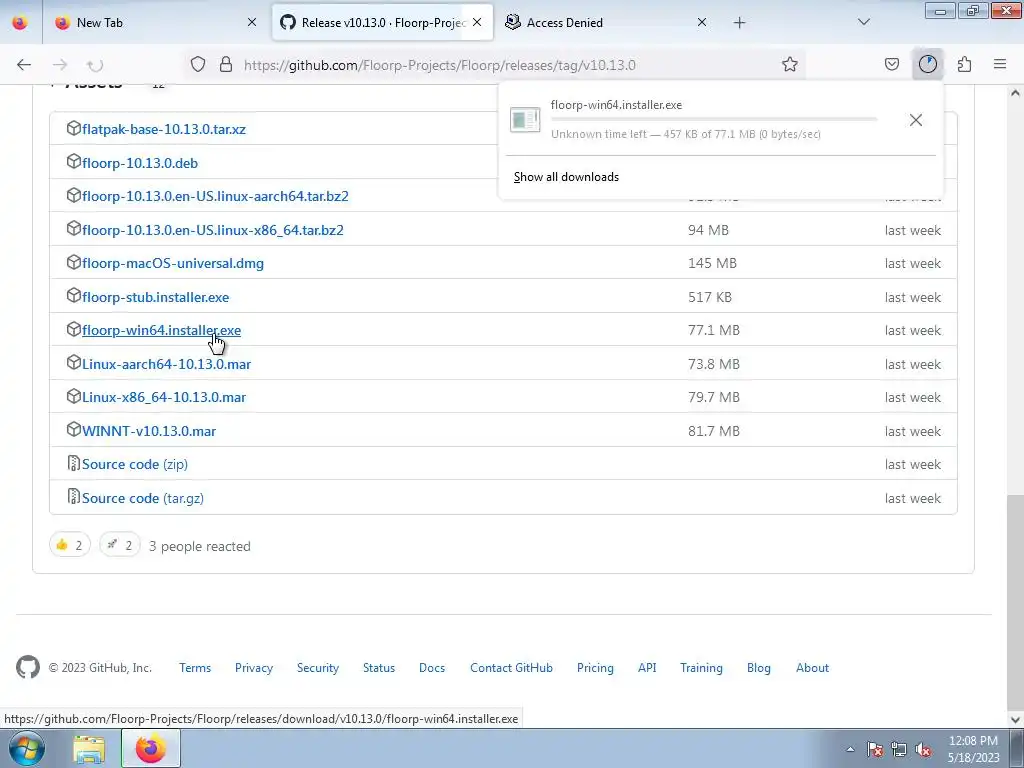Close the Access Denied tab

pyautogui.click(x=702, y=23)
